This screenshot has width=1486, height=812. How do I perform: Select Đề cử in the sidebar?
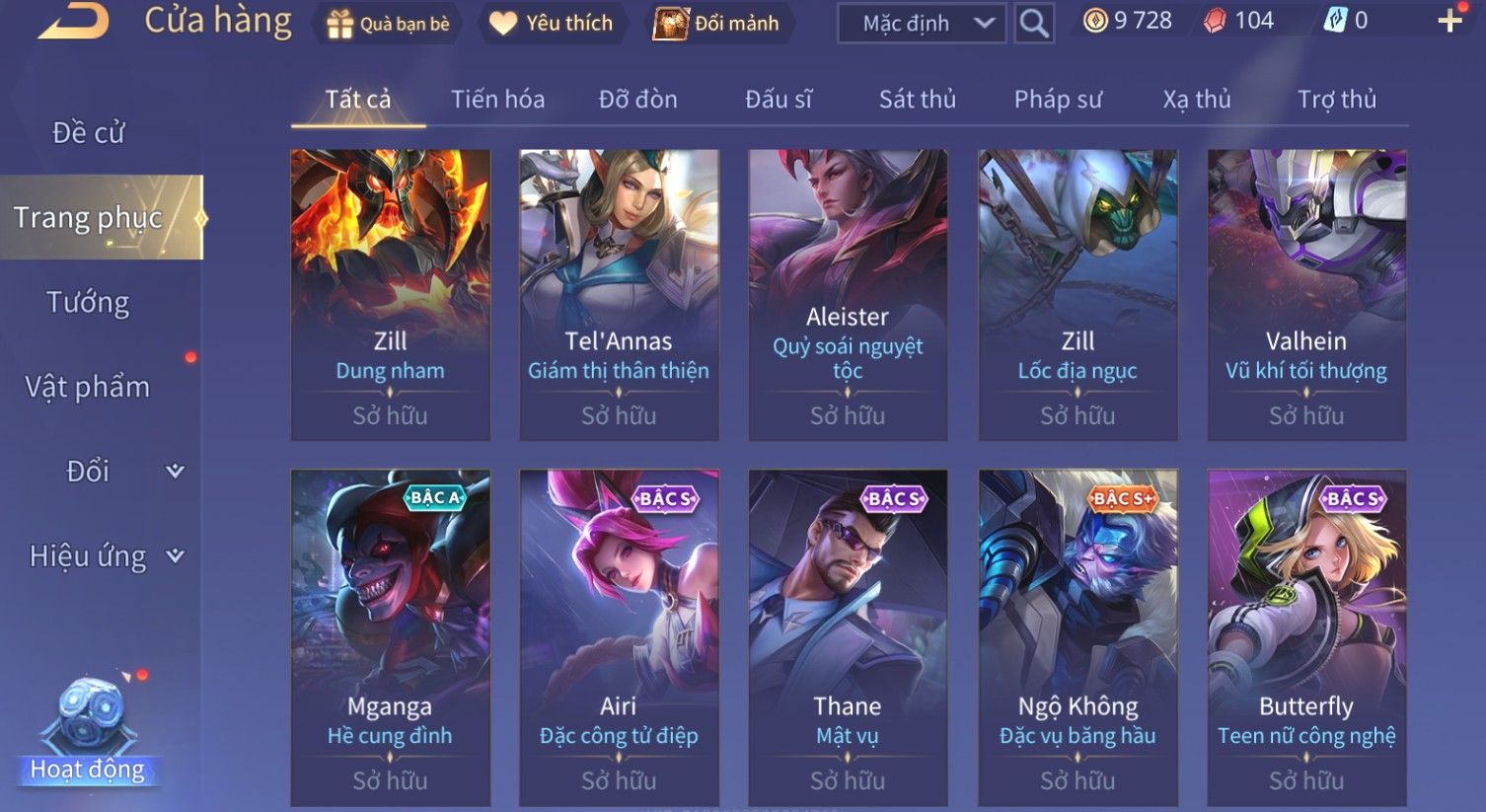[88, 132]
